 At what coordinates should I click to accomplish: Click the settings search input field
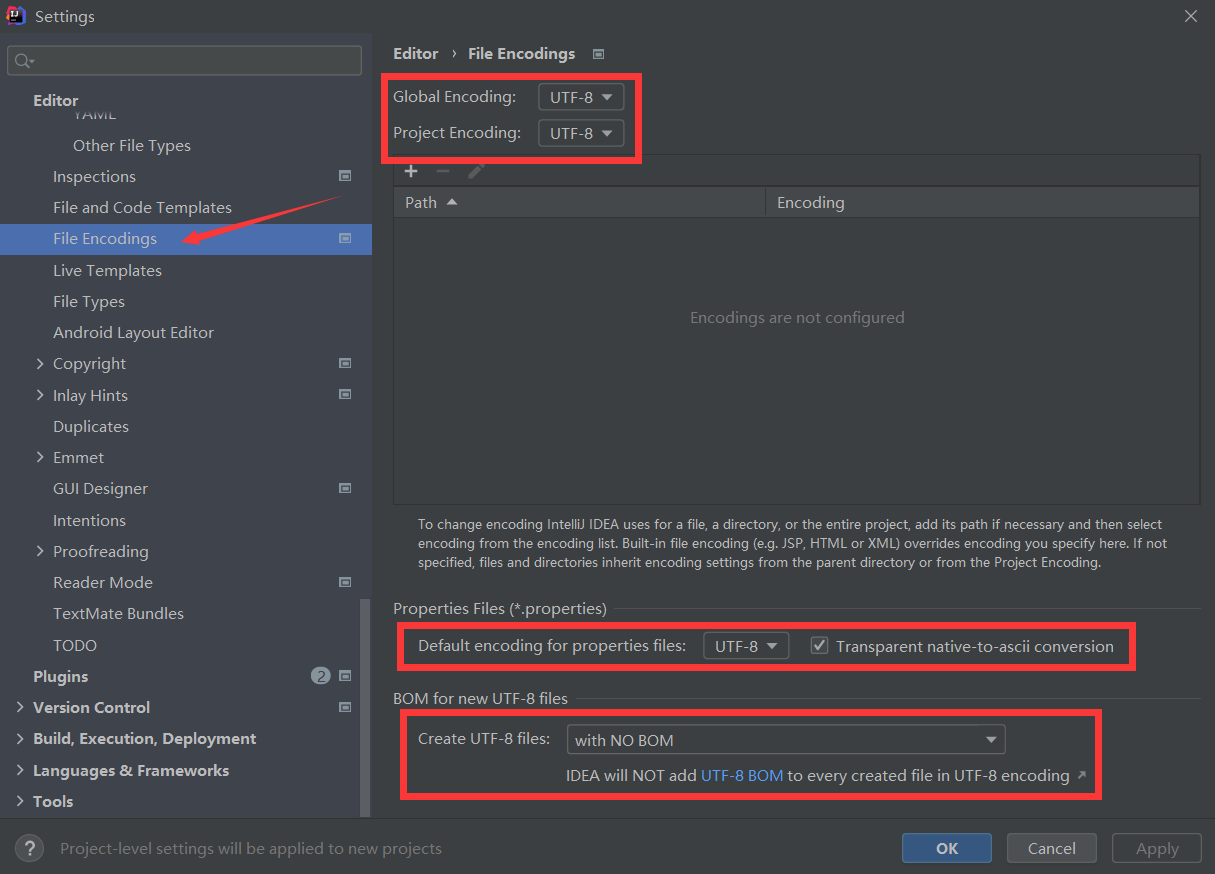pyautogui.click(x=184, y=61)
